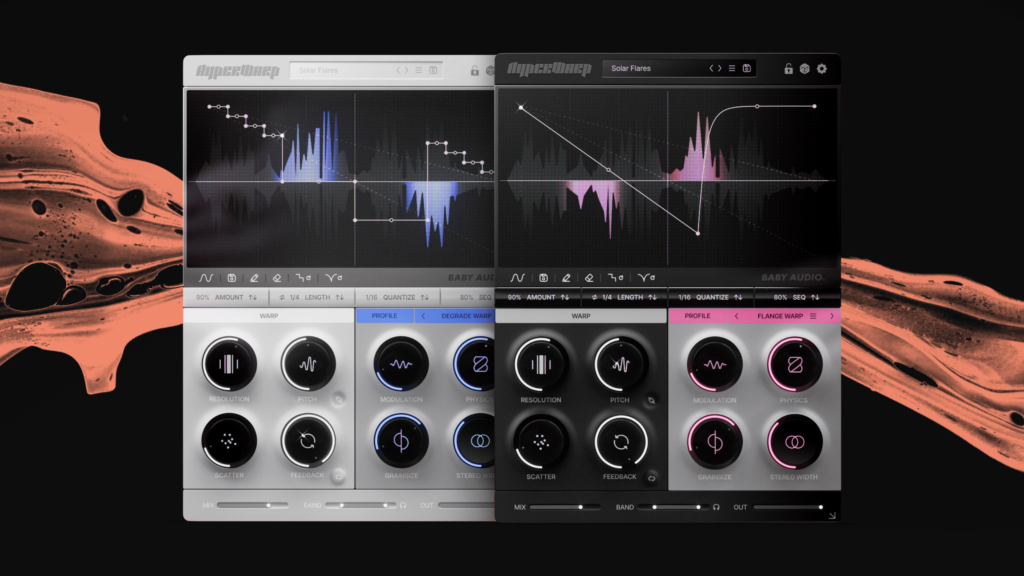Go to next preset in dark window
Image resolution: width=1024 pixels, height=576 pixels.
click(719, 68)
